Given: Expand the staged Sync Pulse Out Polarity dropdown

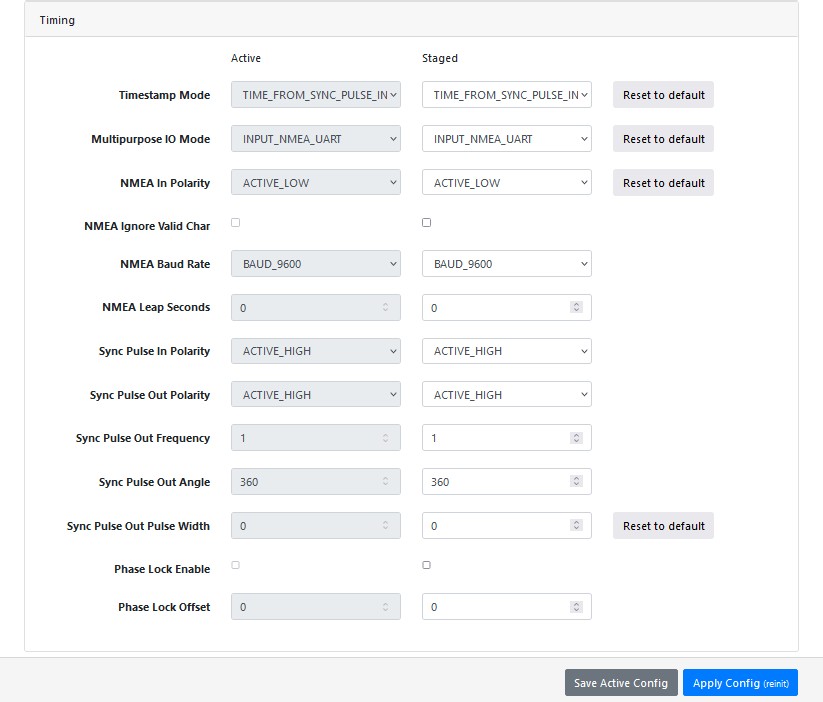Looking at the screenshot, I should pos(506,395).
